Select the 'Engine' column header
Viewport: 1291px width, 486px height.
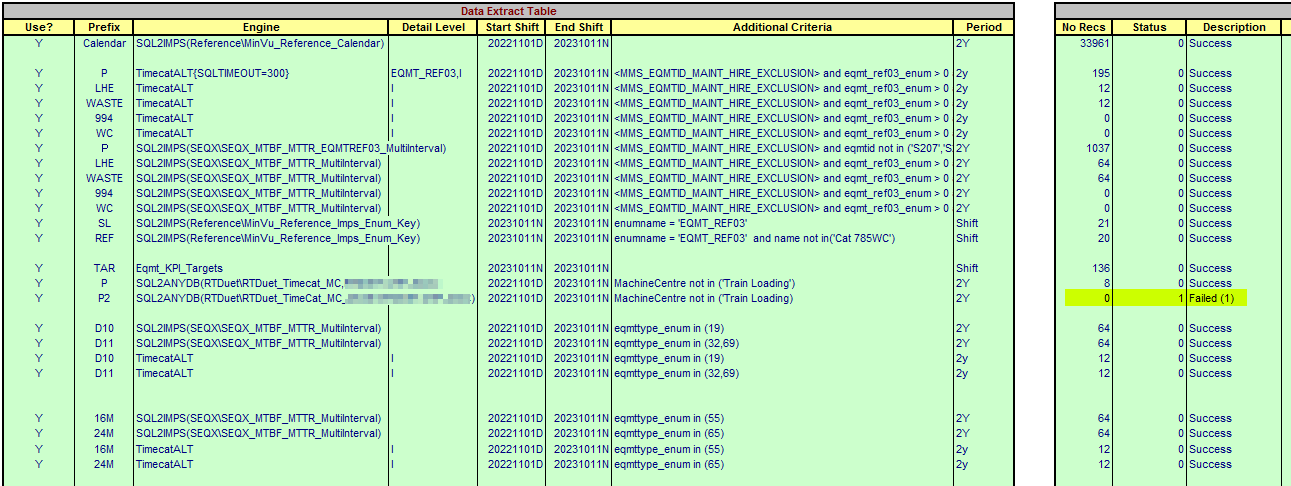261,27
